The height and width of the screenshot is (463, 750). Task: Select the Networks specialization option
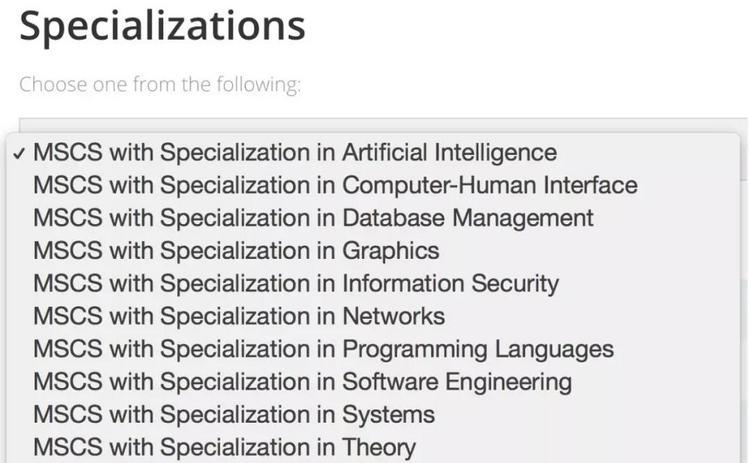[239, 317]
